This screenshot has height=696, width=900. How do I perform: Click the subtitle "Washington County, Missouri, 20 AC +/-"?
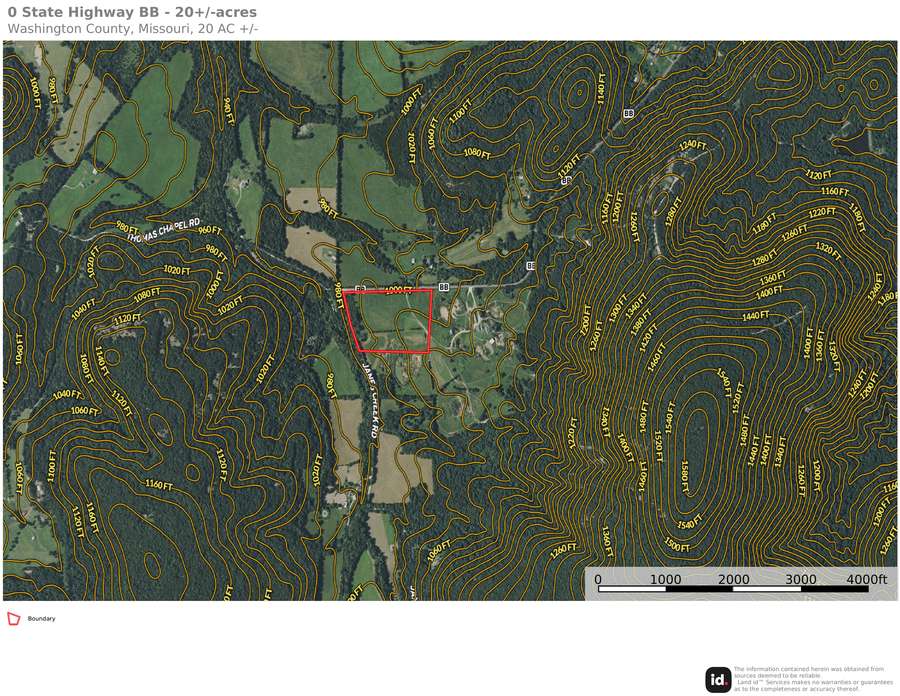[133, 29]
